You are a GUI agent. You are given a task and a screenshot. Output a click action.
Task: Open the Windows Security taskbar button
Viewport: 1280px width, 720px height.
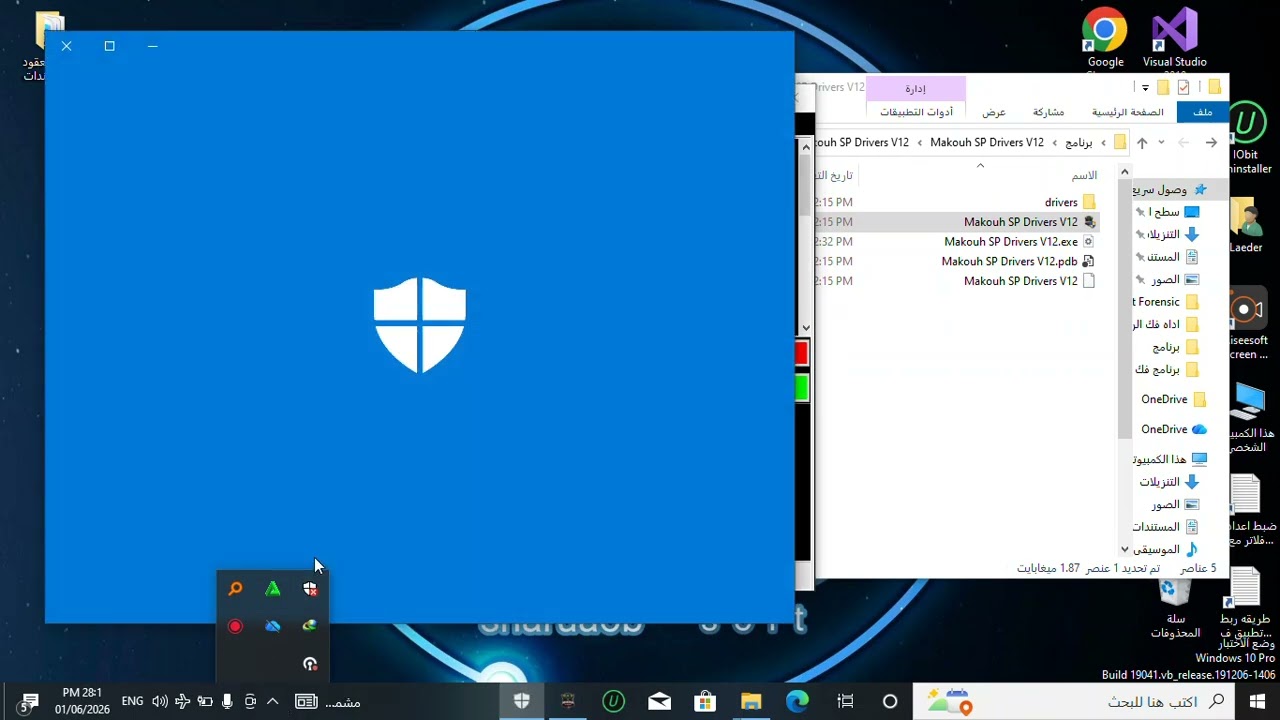tap(521, 701)
